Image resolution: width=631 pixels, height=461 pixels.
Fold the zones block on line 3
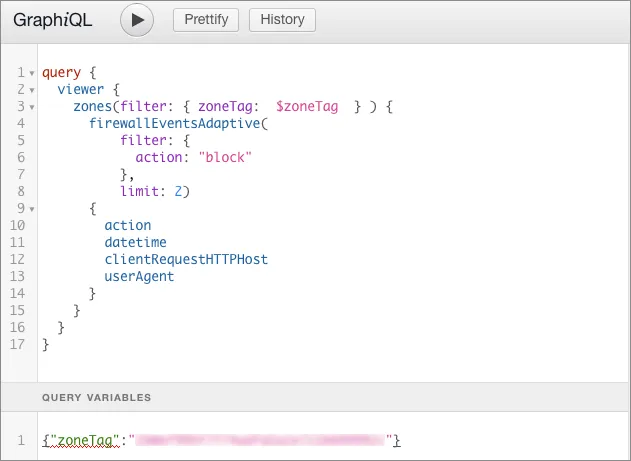32,107
